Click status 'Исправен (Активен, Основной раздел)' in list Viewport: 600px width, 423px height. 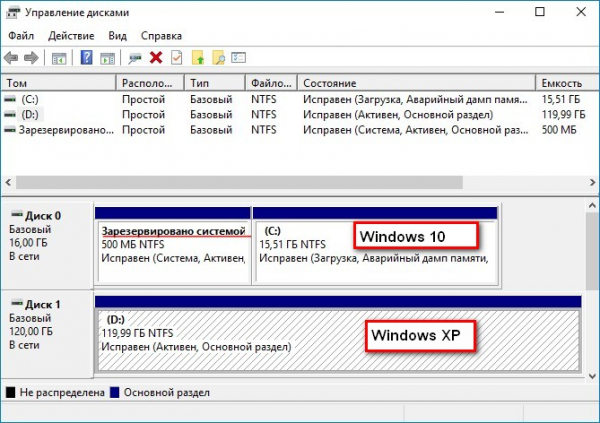pyautogui.click(x=398, y=114)
